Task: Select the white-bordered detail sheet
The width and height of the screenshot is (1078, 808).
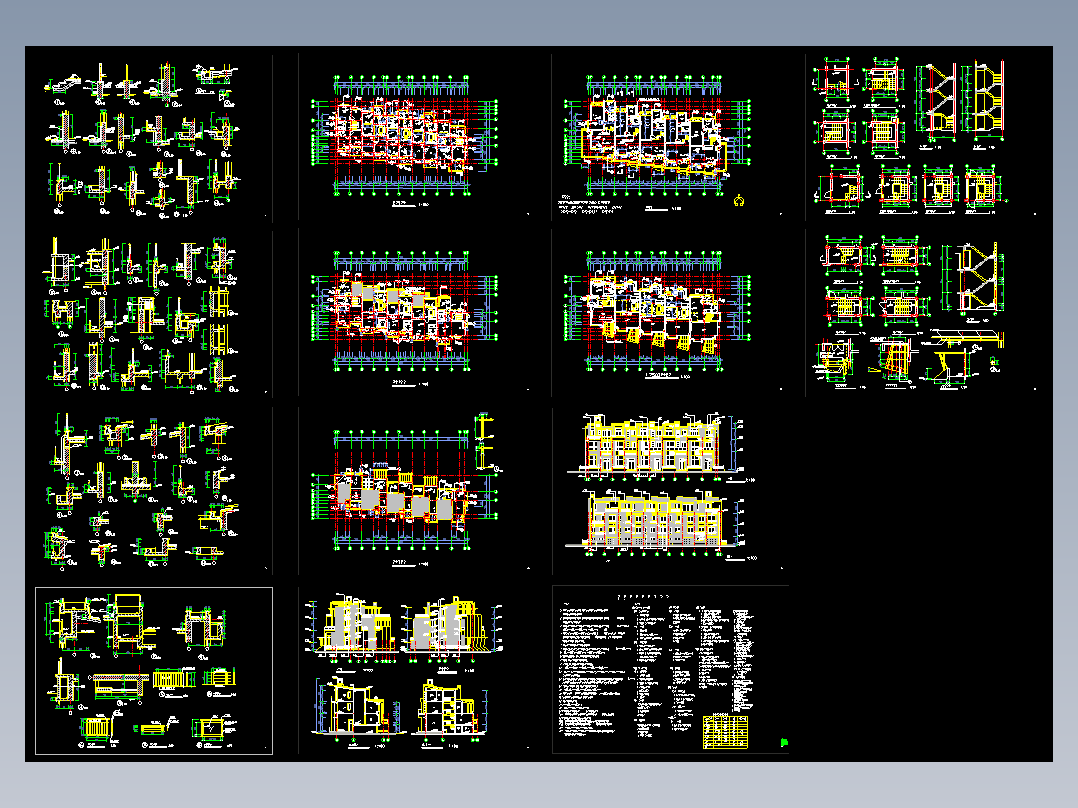Action: [x=154, y=670]
